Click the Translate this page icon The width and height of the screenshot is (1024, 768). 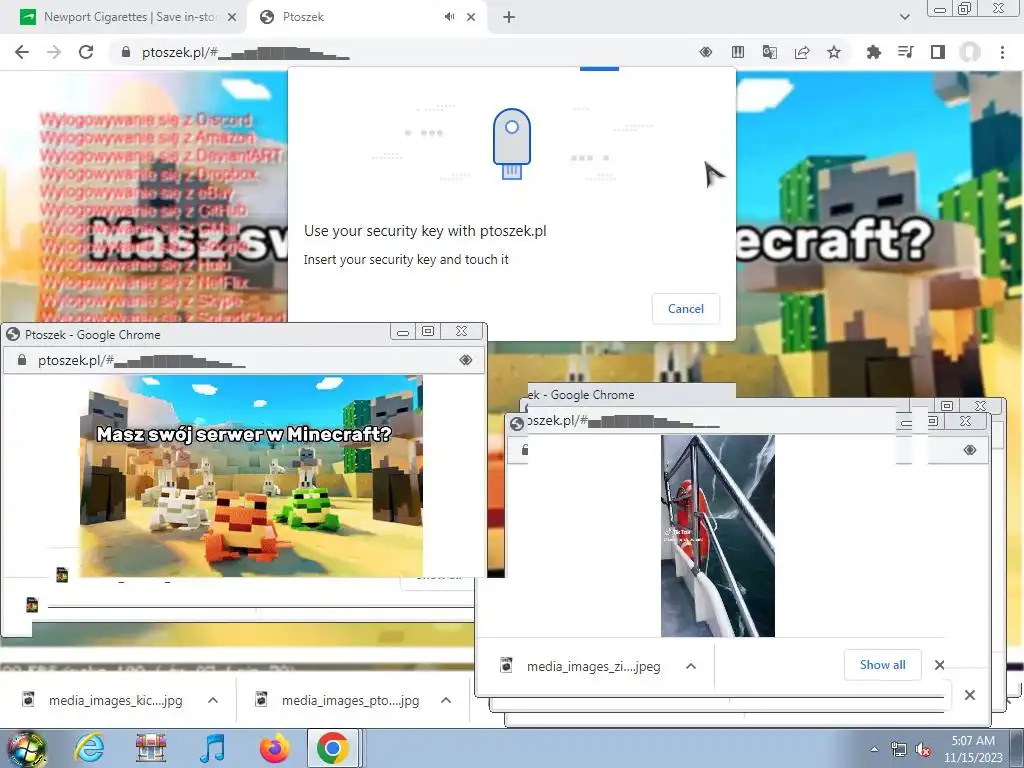point(770,52)
